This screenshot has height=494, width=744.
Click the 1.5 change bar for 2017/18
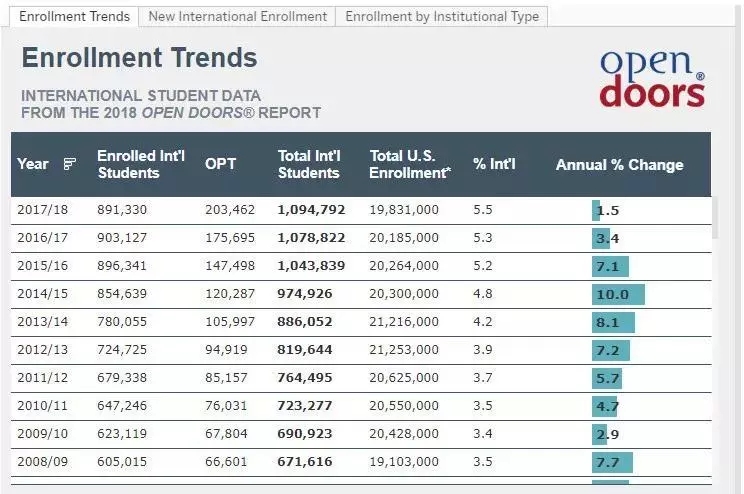pyautogui.click(x=596, y=210)
